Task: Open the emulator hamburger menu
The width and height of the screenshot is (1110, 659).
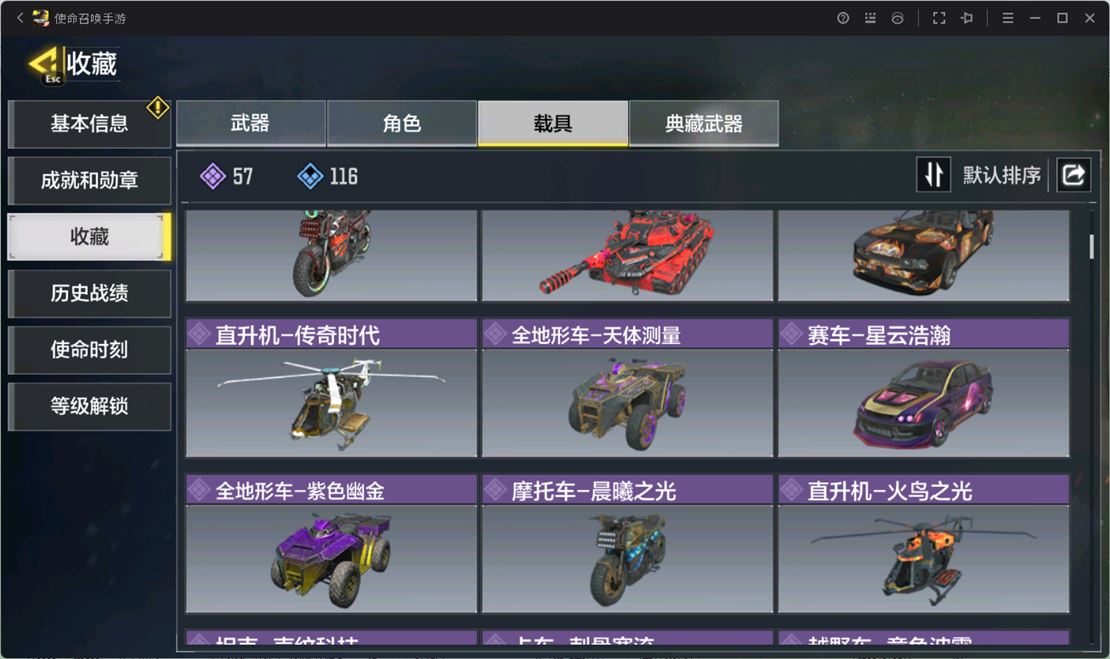Action: click(1007, 18)
